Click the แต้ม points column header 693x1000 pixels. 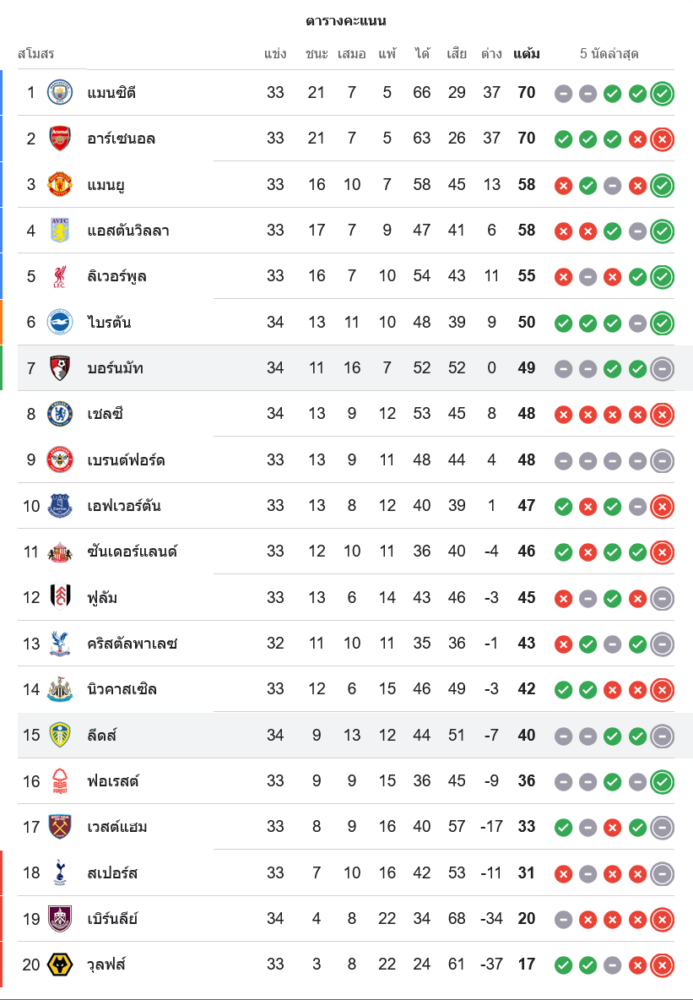pos(527,54)
